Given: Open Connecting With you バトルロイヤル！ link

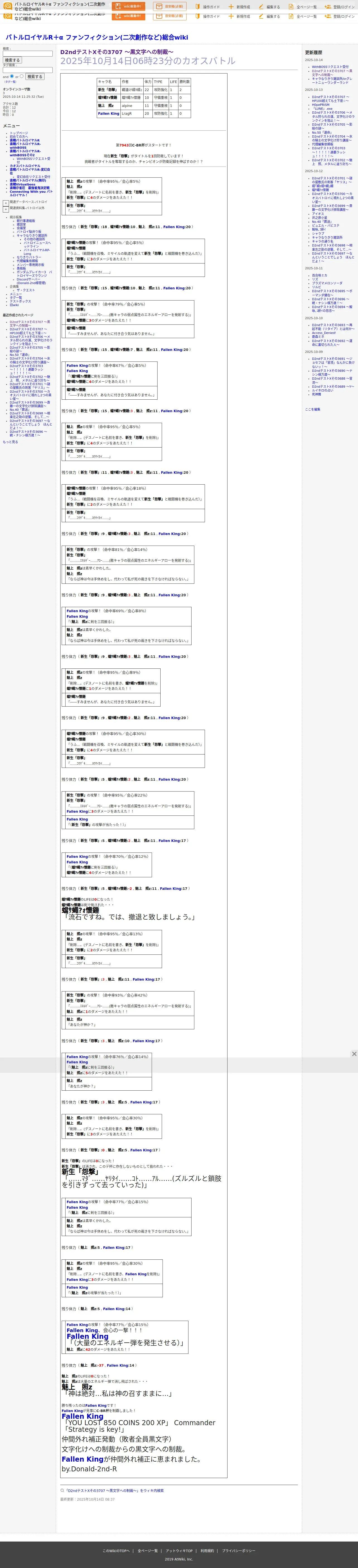Looking at the screenshot, I should pos(31,193).
